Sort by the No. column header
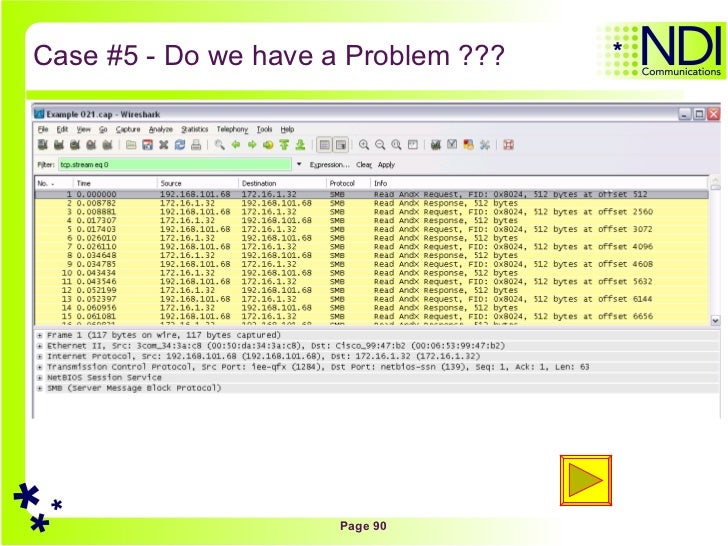The image size is (728, 546). 54,183
